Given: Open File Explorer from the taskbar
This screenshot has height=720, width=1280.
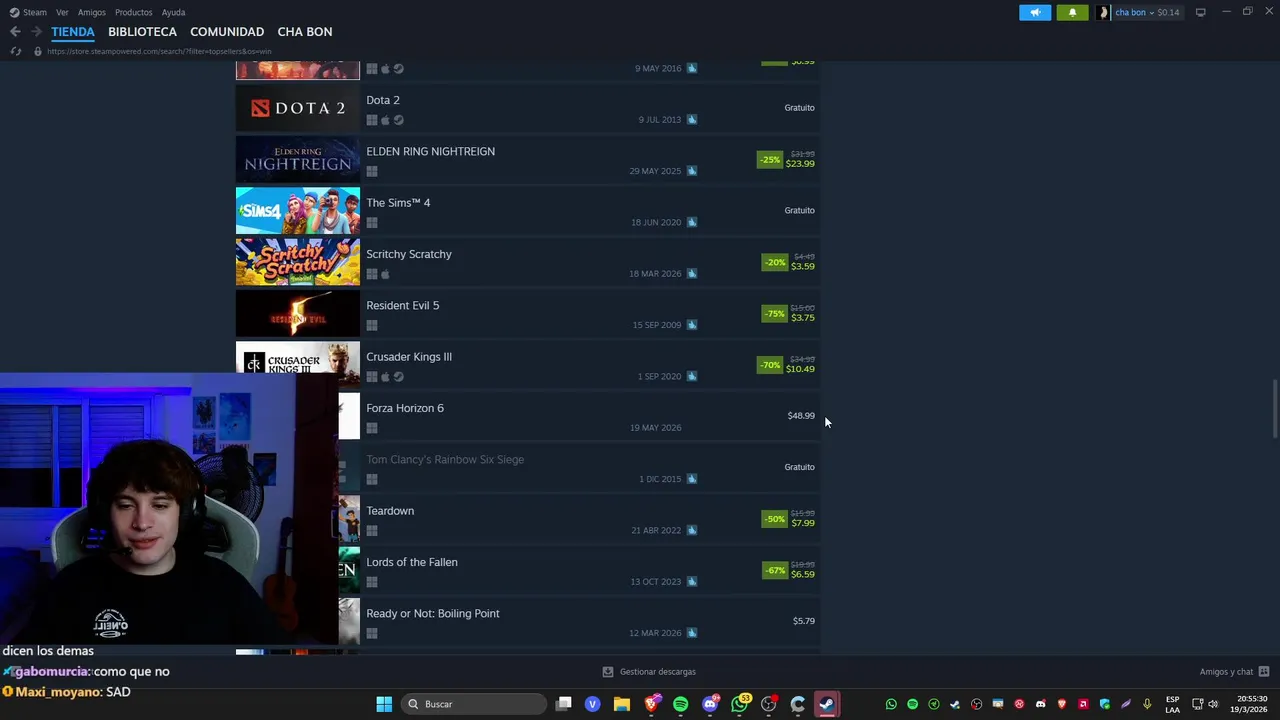Looking at the screenshot, I should coord(622,704).
